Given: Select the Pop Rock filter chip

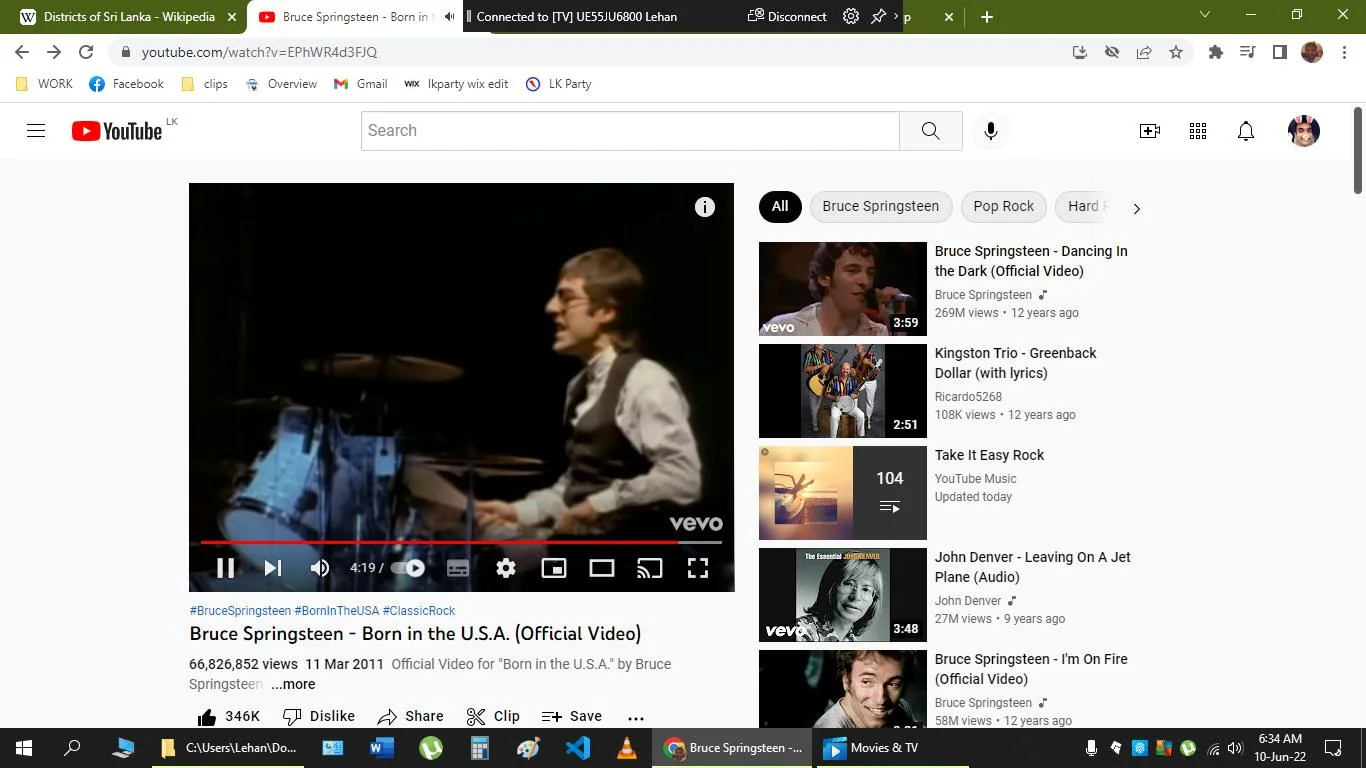Looking at the screenshot, I should click(x=1004, y=207).
